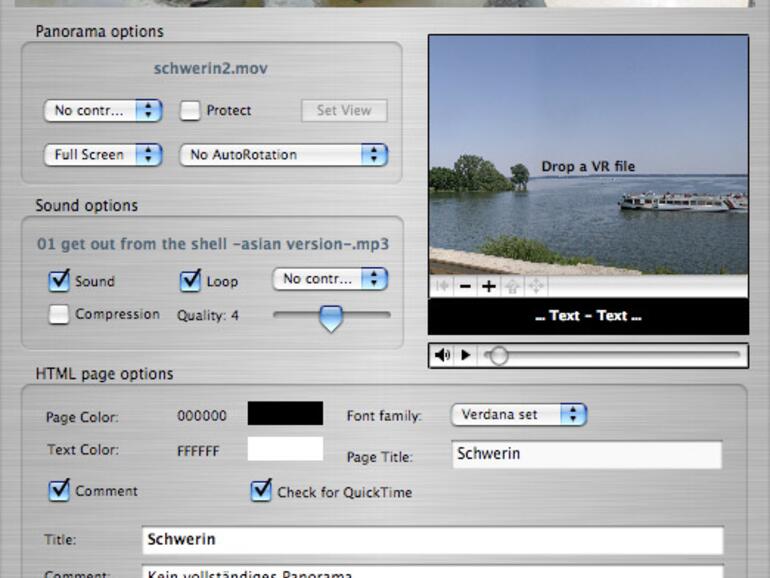Click the 'Drop a VR file' text
This screenshot has height=578, width=770.
tap(588, 167)
